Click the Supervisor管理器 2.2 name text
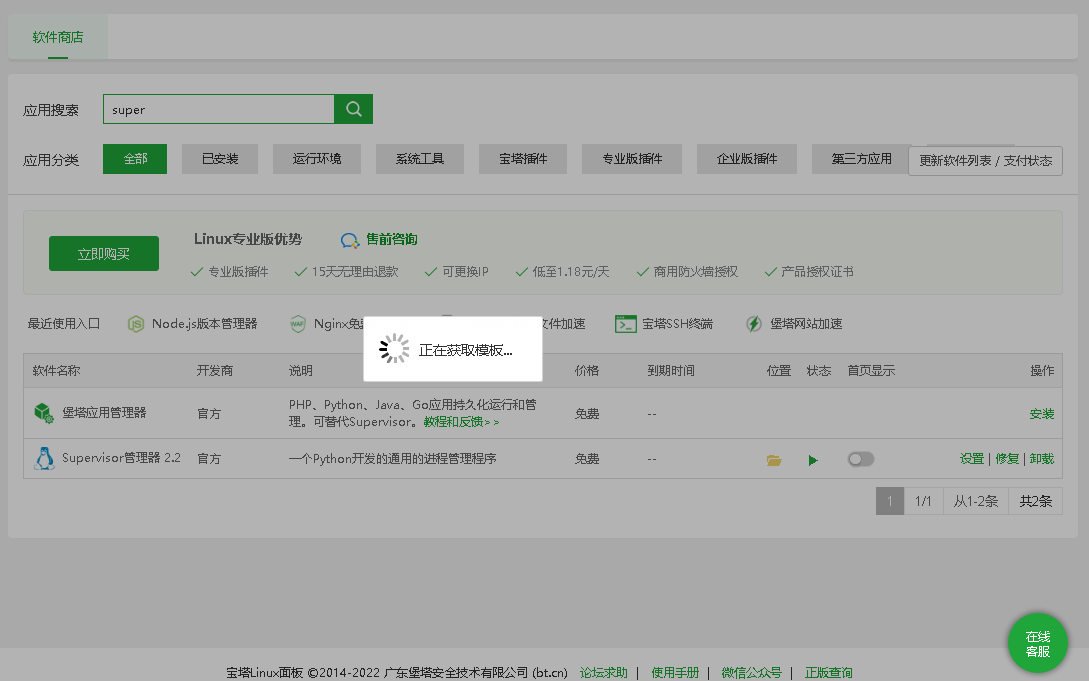The height and width of the screenshot is (681, 1089). [121, 458]
